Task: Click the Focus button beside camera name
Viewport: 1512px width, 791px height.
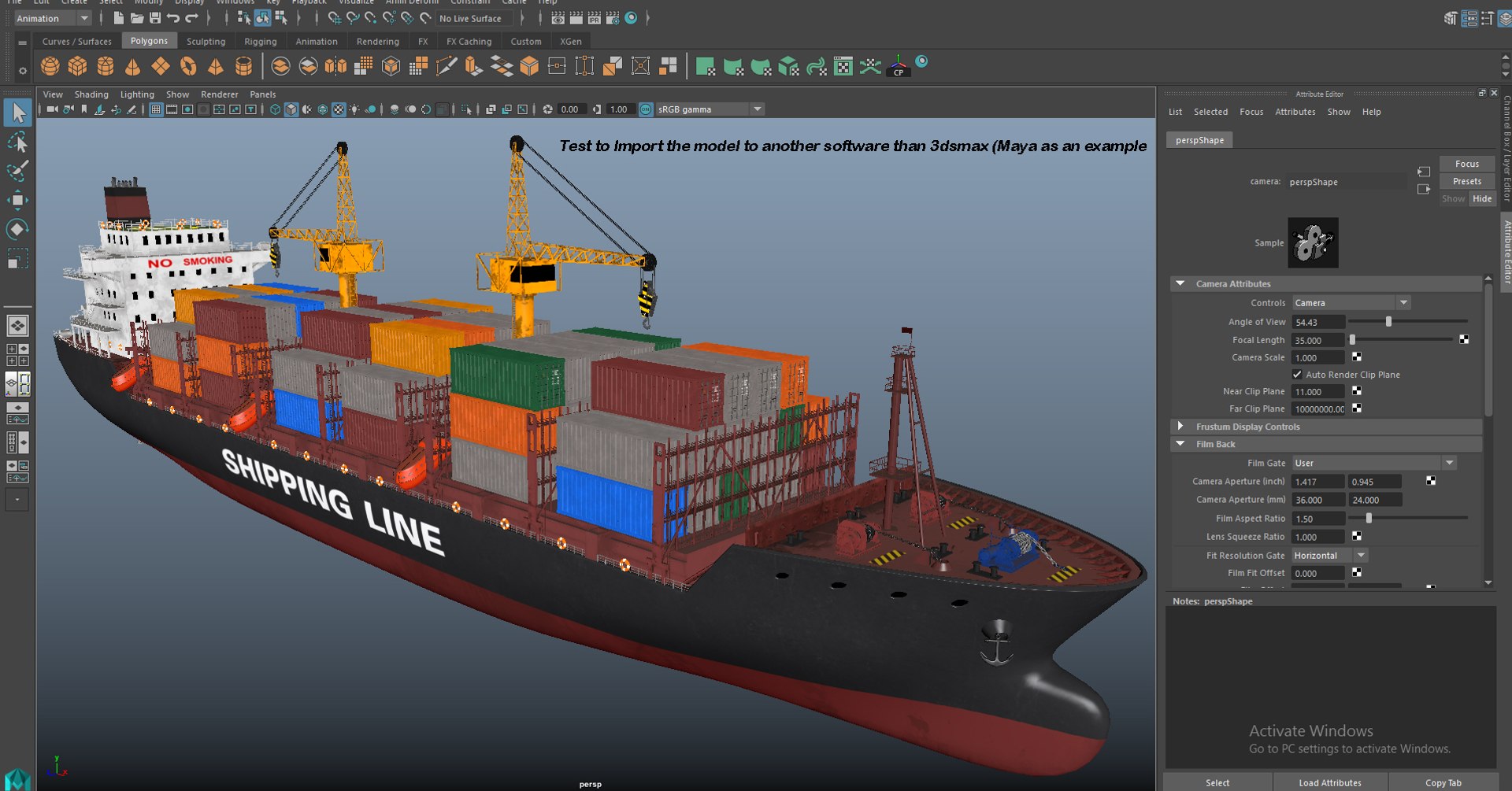Action: point(1466,164)
